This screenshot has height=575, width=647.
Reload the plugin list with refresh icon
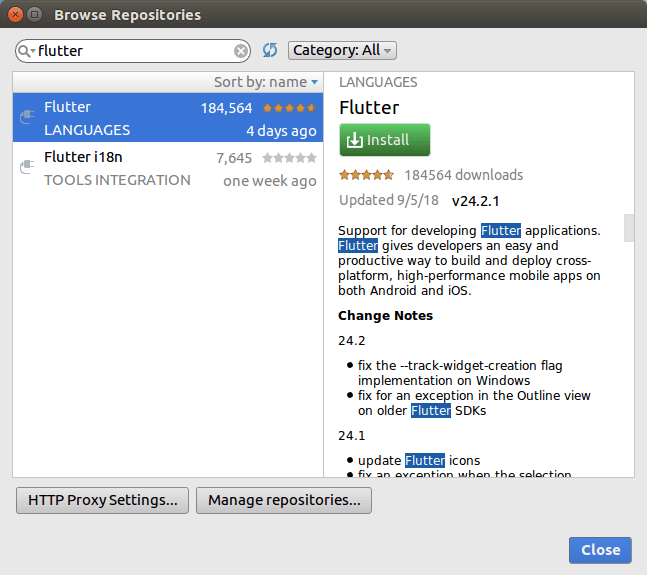270,50
